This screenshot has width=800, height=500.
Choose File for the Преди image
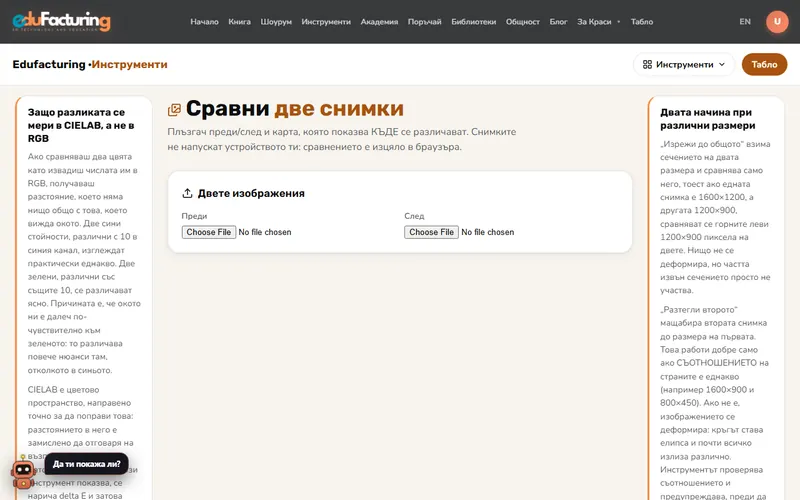click(209, 232)
